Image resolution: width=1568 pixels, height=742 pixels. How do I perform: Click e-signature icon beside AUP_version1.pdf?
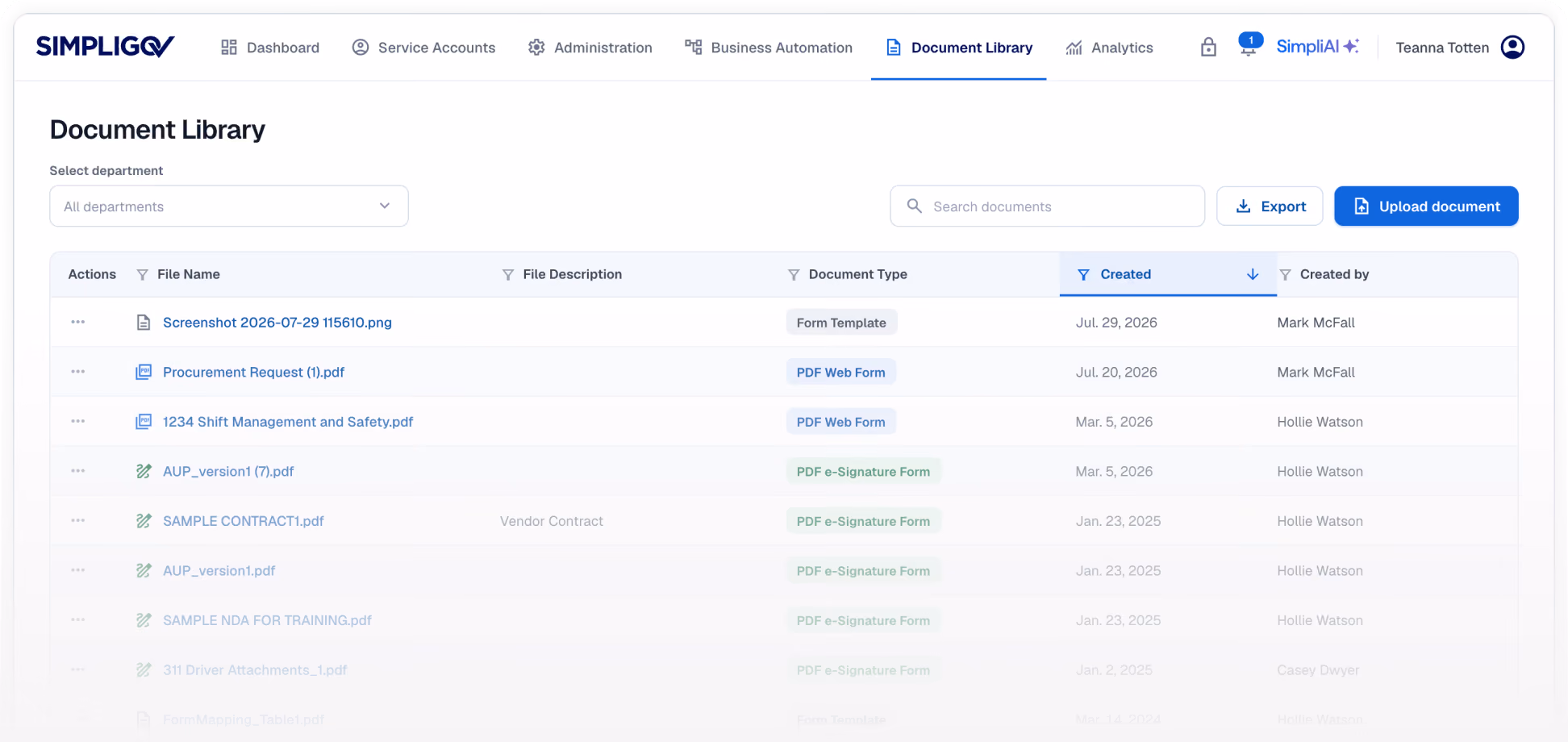[144, 570]
